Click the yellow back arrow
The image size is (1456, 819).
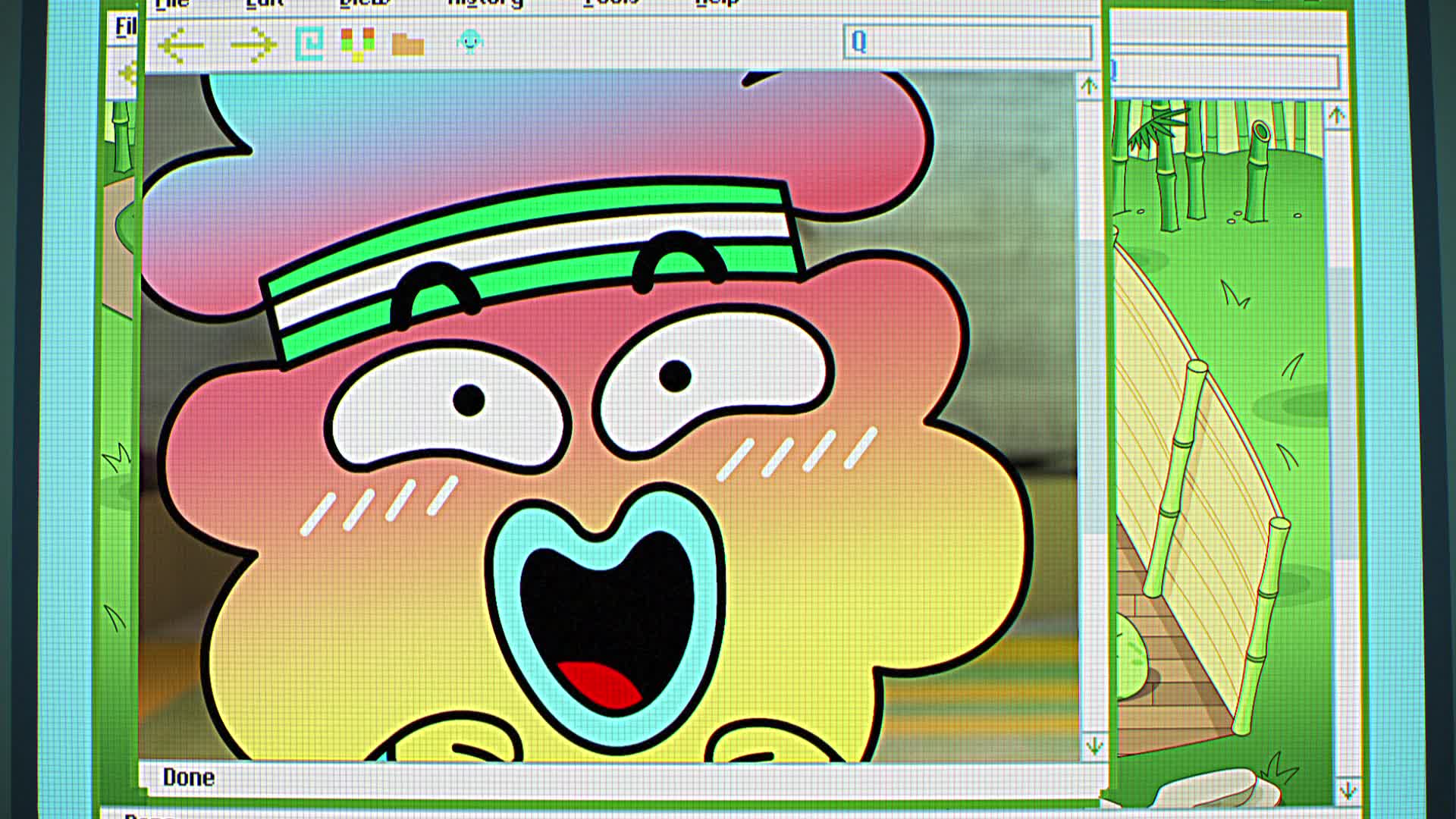tap(180, 45)
